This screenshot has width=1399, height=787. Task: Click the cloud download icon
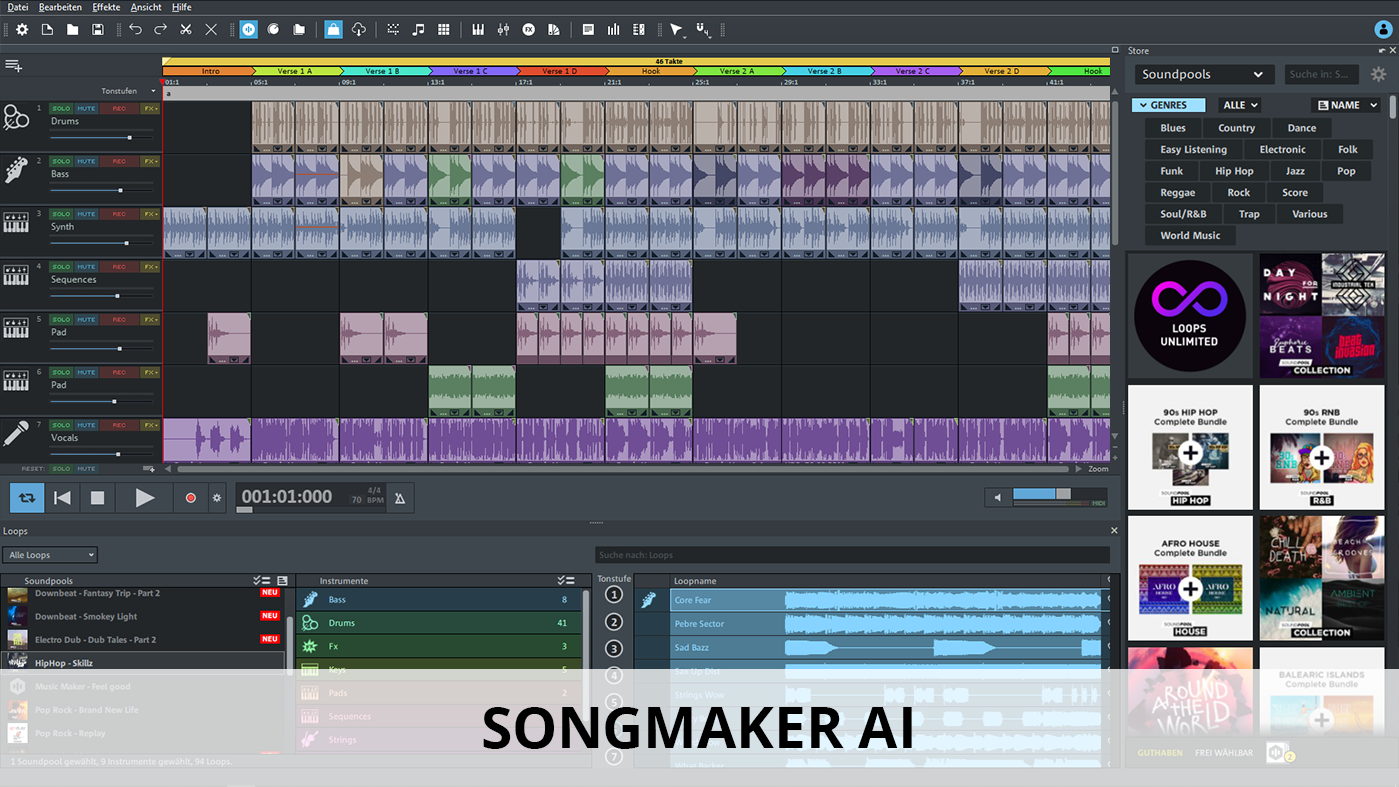(359, 30)
